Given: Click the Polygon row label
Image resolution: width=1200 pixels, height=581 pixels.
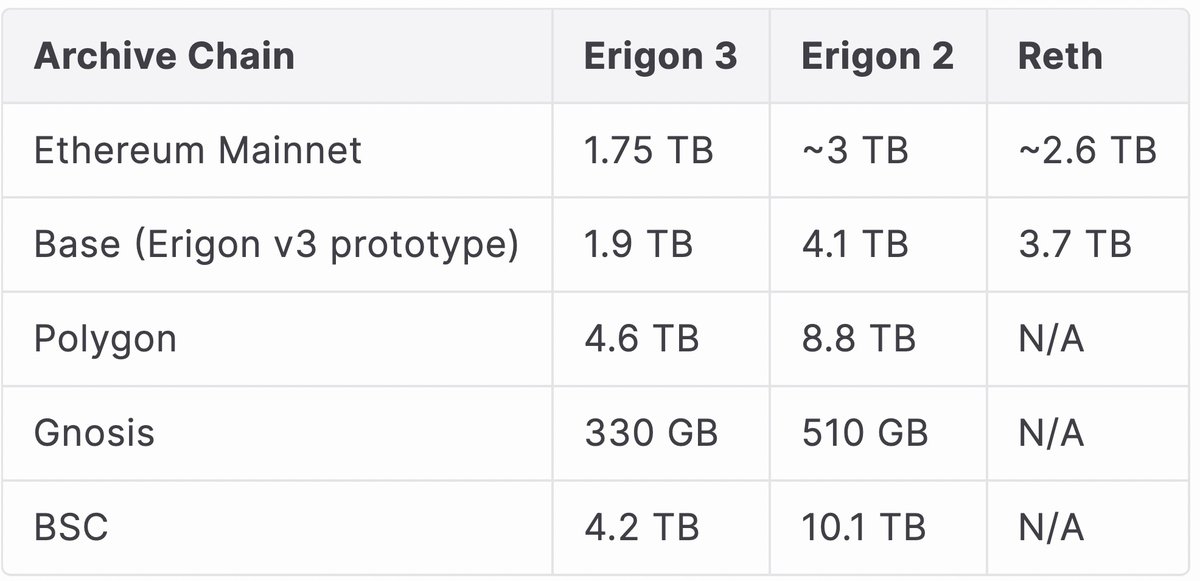Looking at the screenshot, I should pyautogui.click(x=105, y=339).
